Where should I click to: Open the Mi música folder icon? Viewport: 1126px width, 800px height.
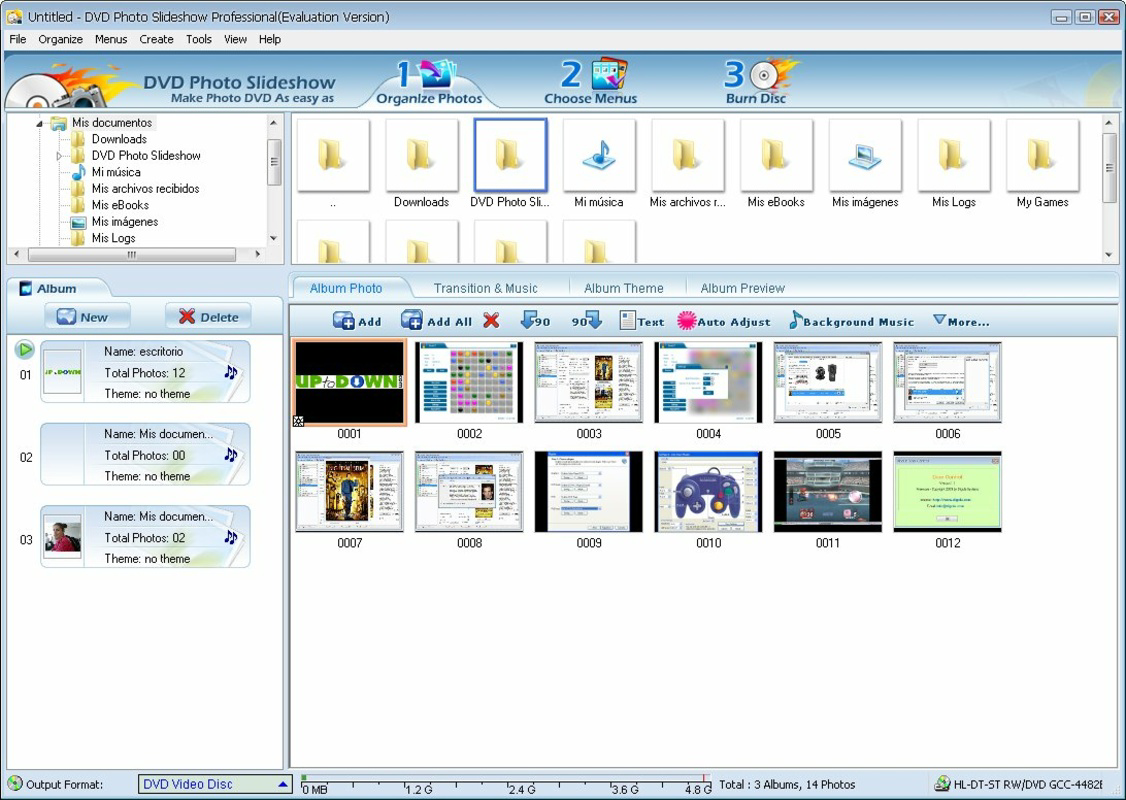pos(599,156)
